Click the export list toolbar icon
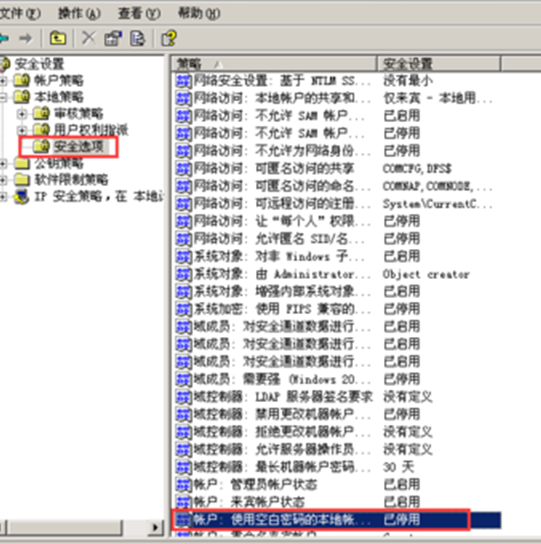541x544 pixels. coord(137,38)
